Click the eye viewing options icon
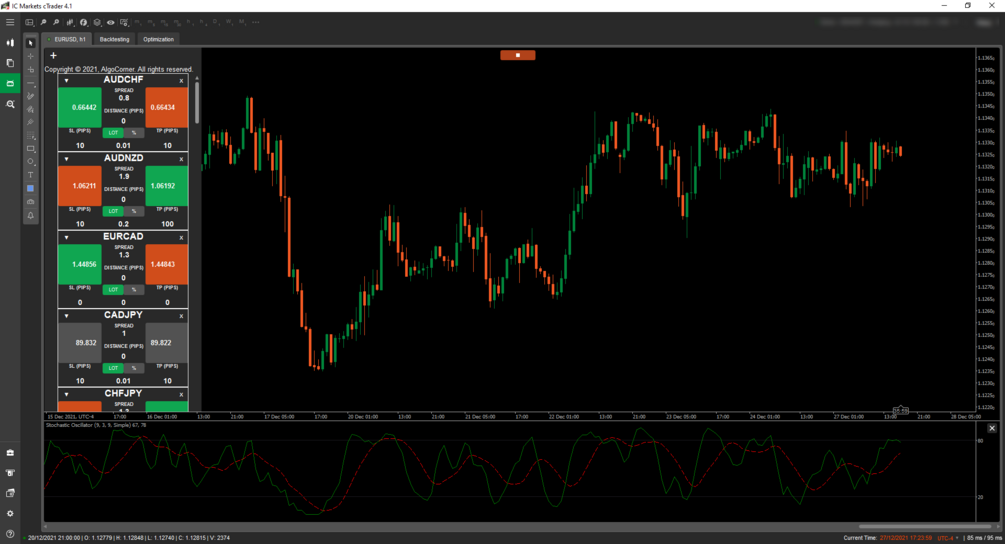1005x544 pixels. click(110, 22)
